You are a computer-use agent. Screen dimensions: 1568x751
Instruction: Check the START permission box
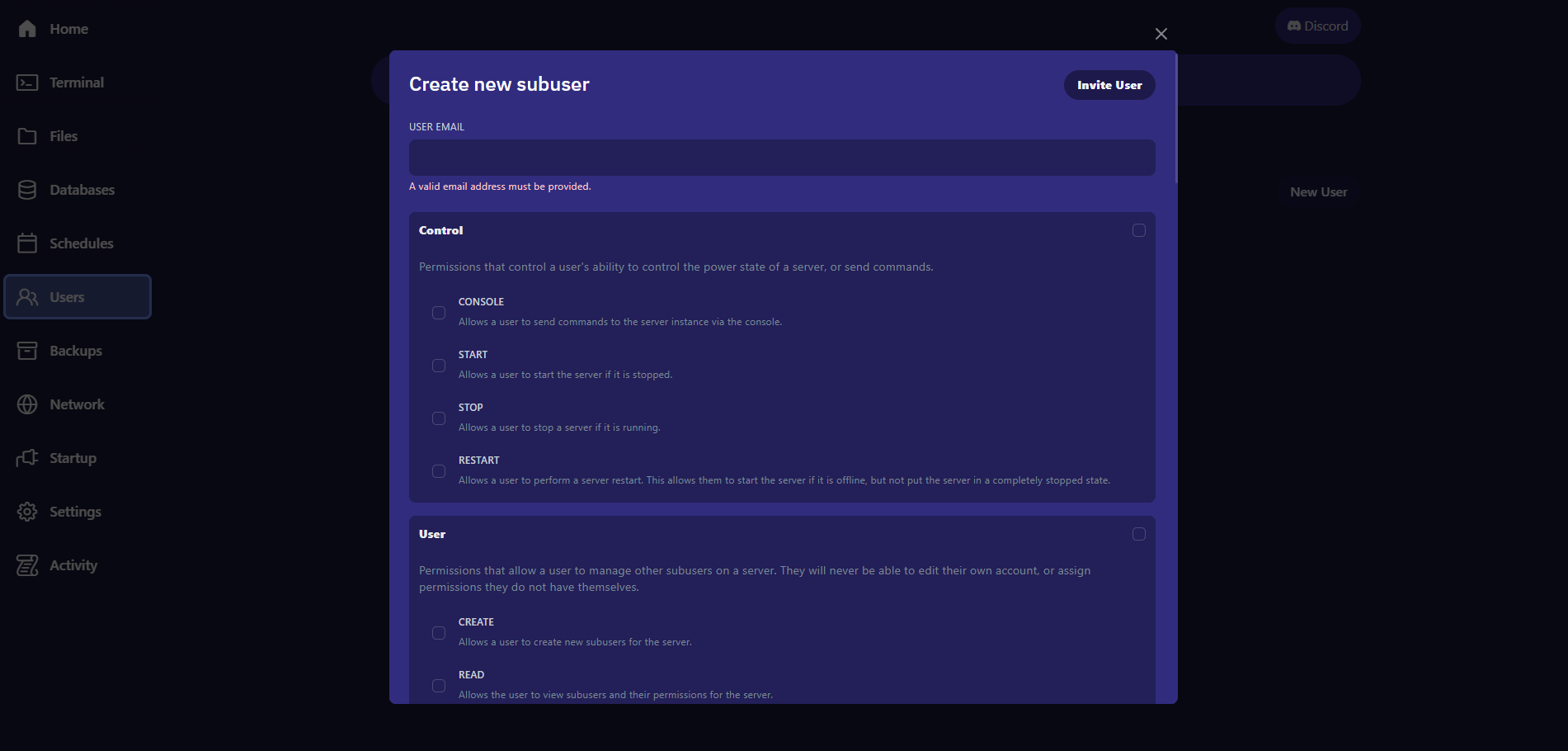click(x=439, y=366)
